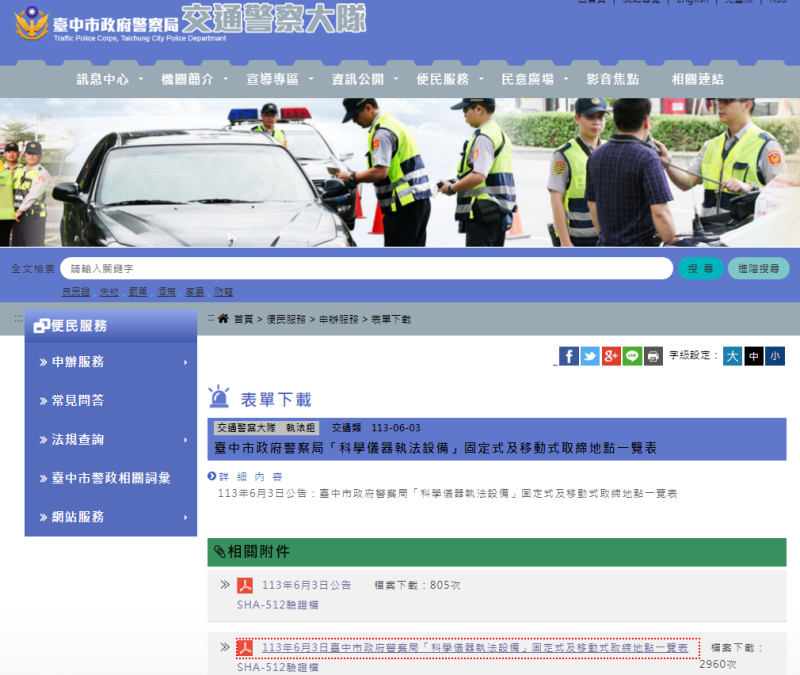This screenshot has width=800, height=675.
Task: Open the 進階搜尋 advanced search
Action: 758,269
